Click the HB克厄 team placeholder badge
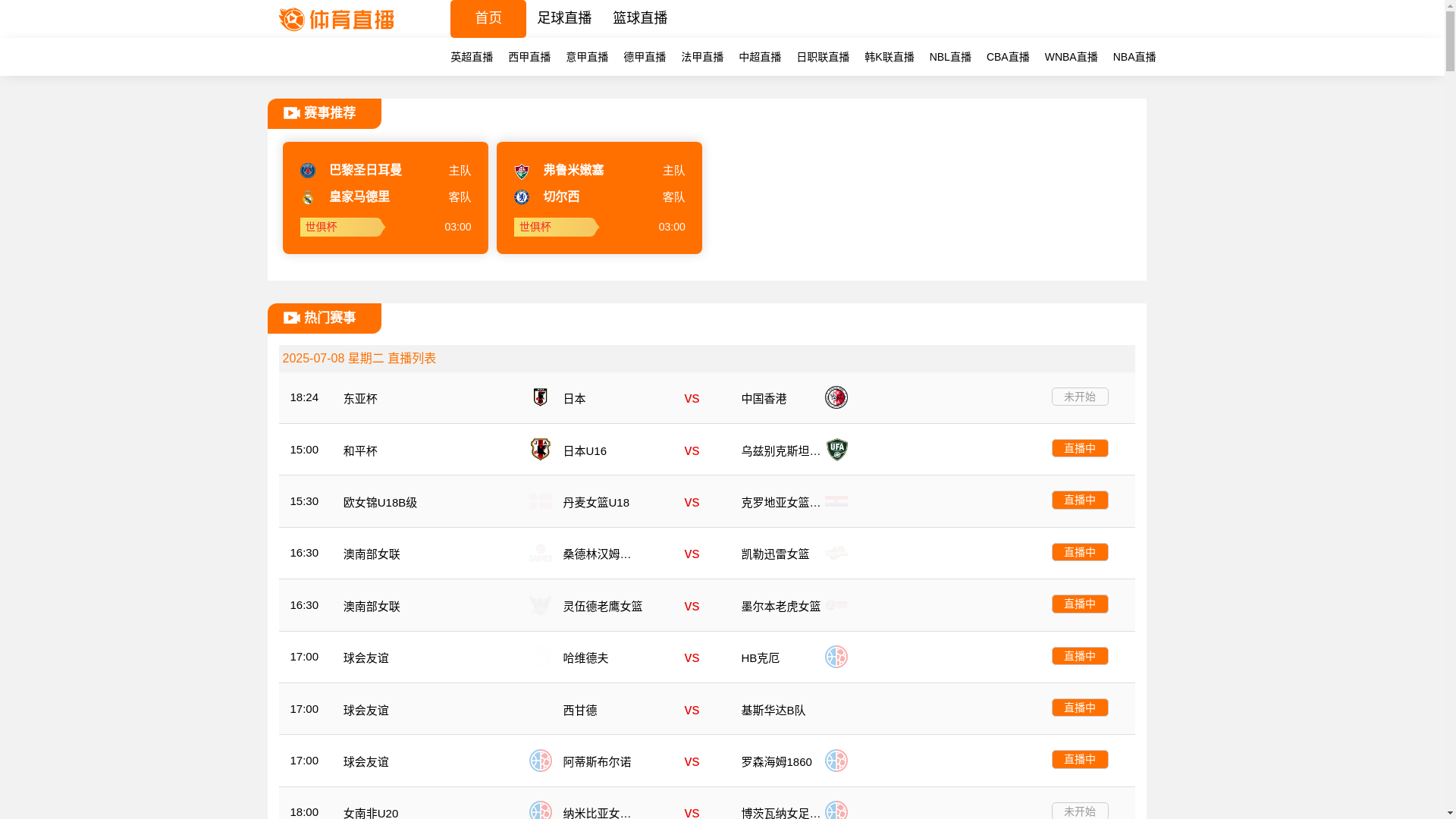 coord(836,657)
